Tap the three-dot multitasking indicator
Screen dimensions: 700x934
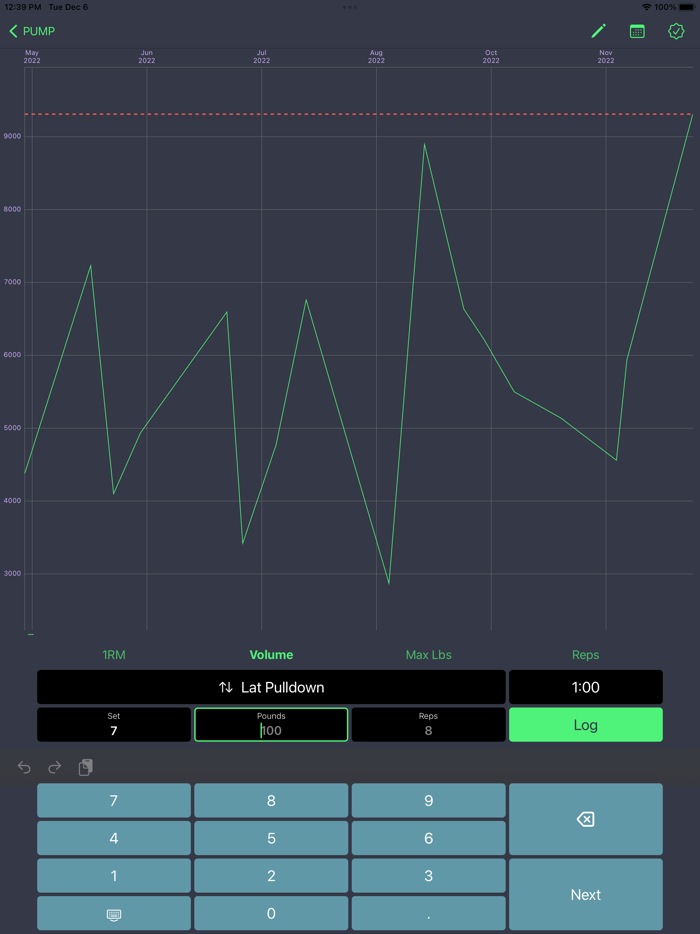click(x=350, y=7)
